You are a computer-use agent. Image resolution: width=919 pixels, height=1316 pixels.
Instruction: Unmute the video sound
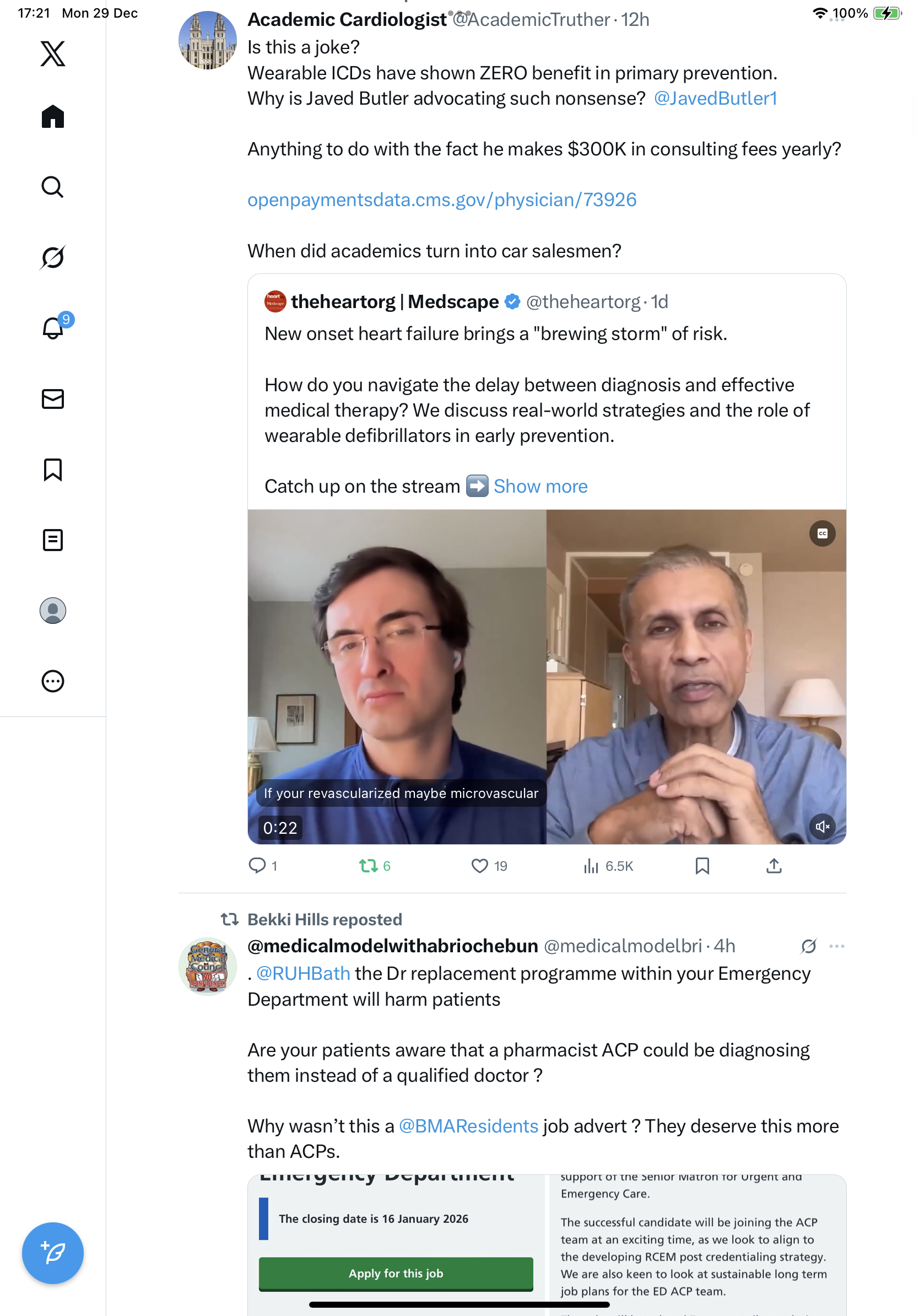pos(822,827)
